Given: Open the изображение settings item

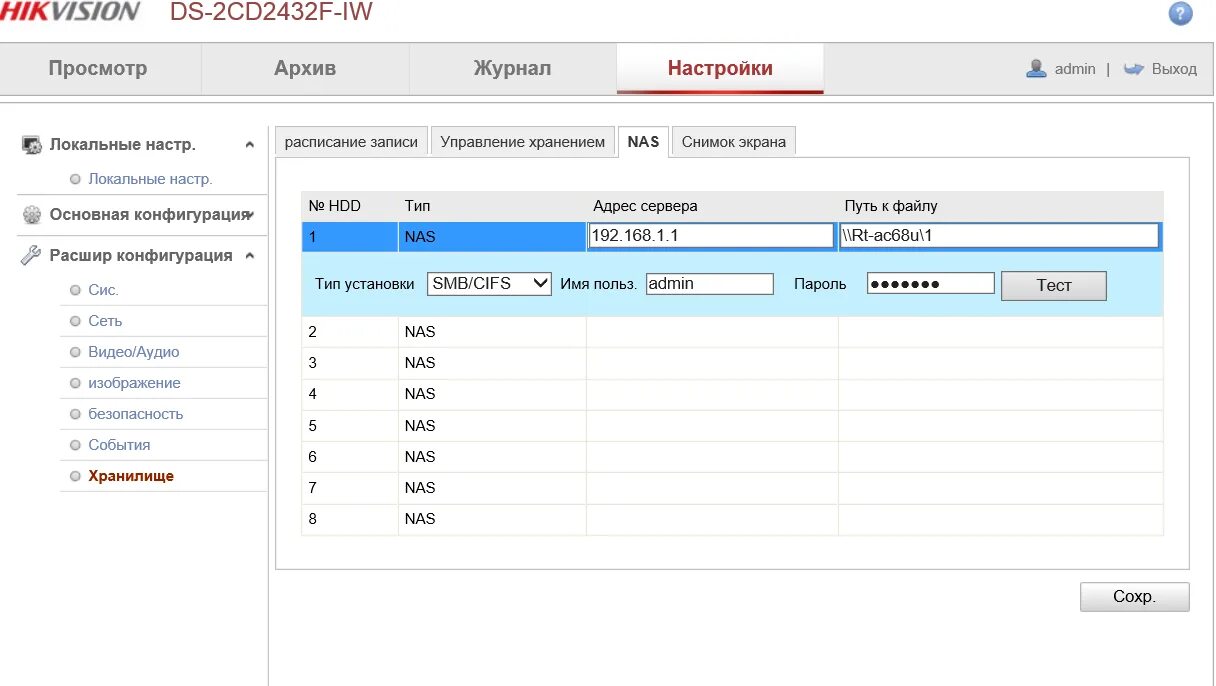Looking at the screenshot, I should coord(134,383).
